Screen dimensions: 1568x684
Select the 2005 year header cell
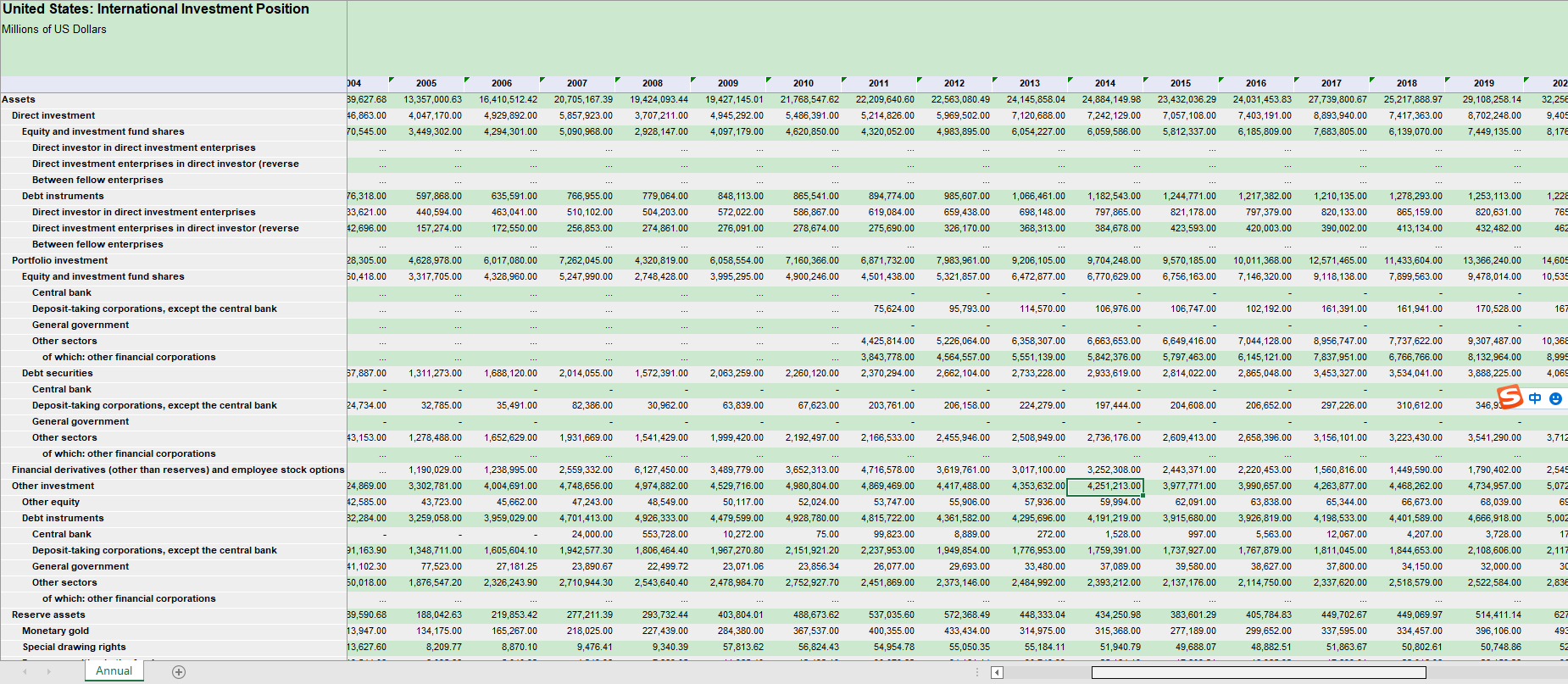pyautogui.click(x=426, y=83)
